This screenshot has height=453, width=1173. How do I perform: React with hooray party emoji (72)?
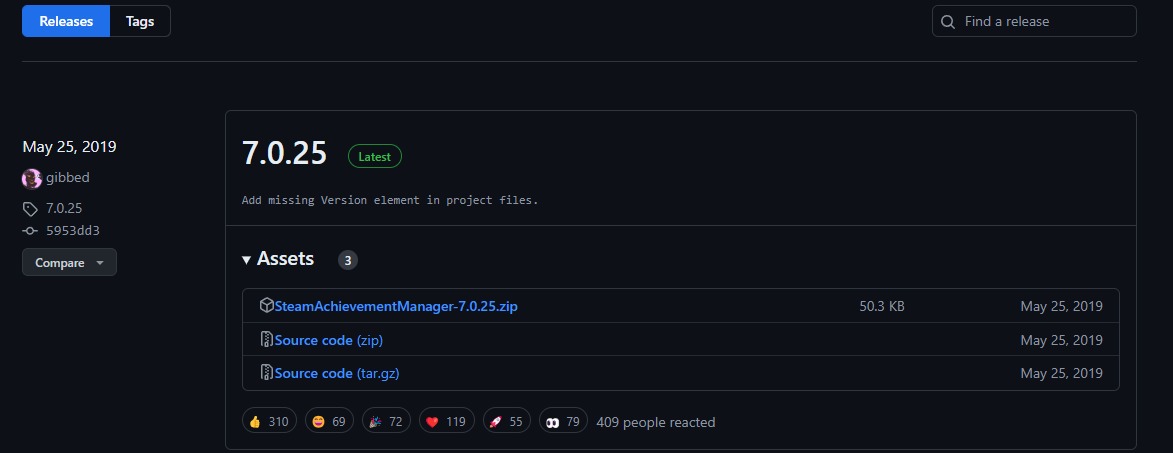pyautogui.click(x=386, y=421)
